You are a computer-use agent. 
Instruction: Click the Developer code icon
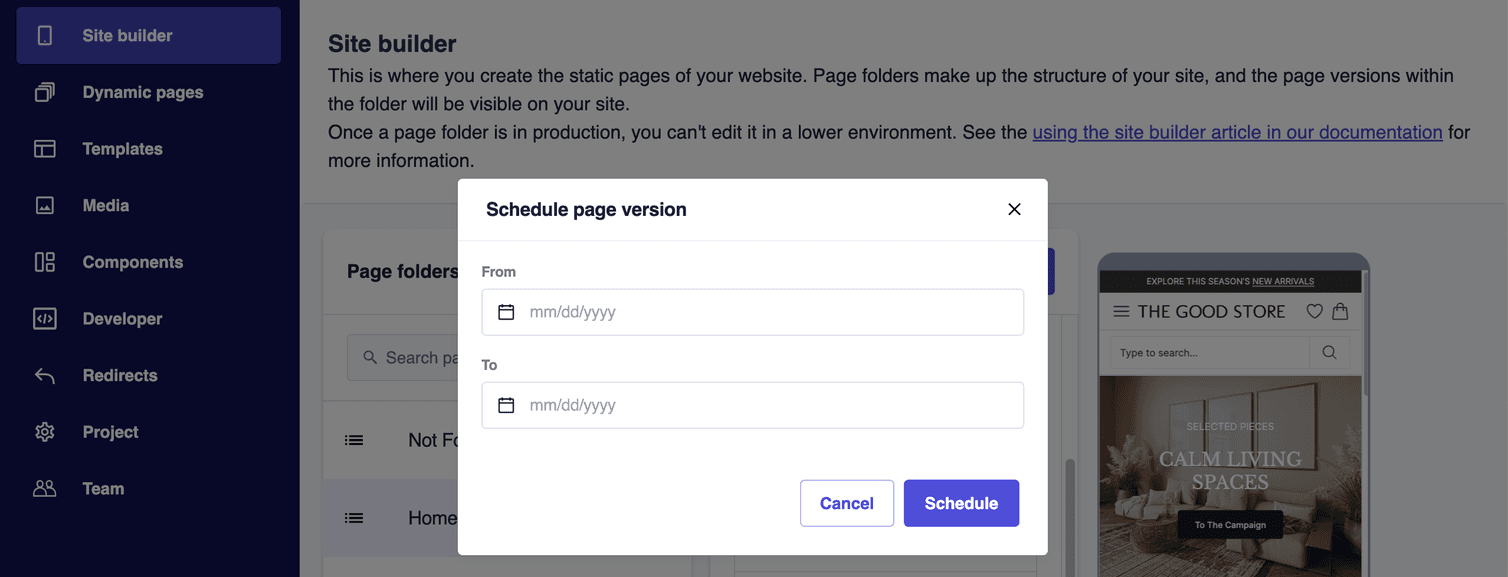45,319
